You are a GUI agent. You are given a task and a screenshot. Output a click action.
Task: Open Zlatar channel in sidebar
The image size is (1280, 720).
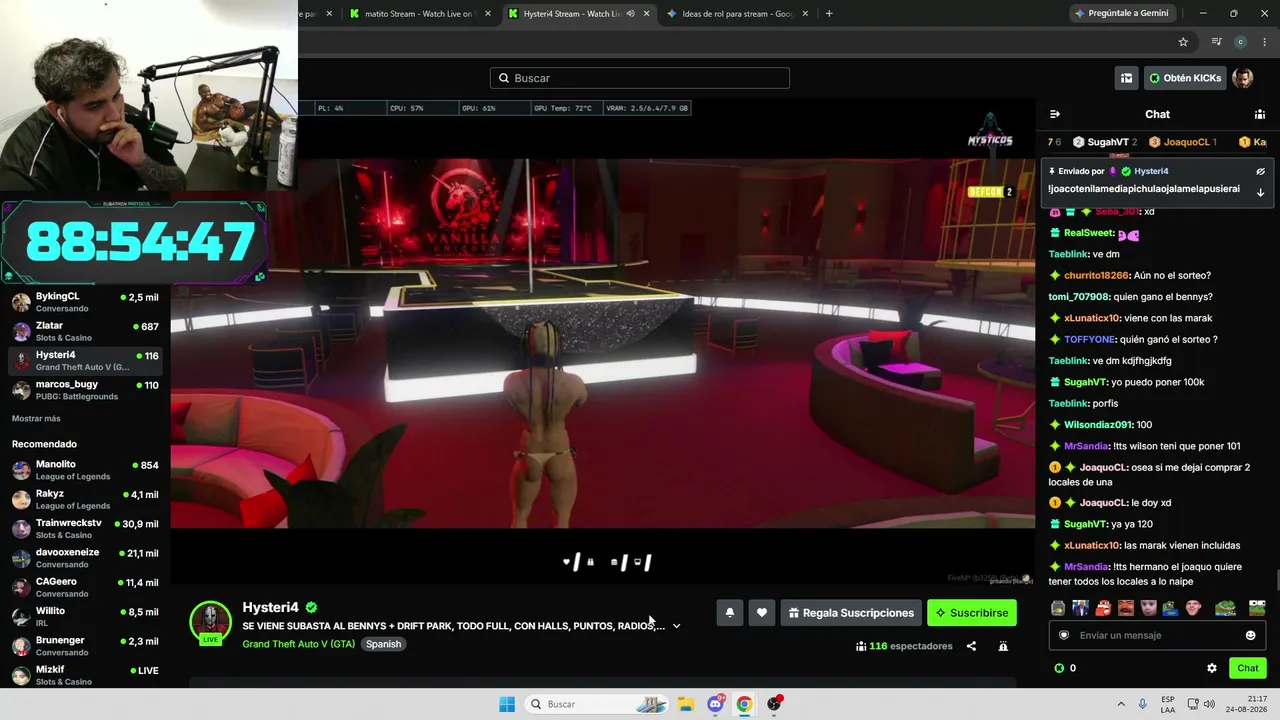click(x=85, y=331)
